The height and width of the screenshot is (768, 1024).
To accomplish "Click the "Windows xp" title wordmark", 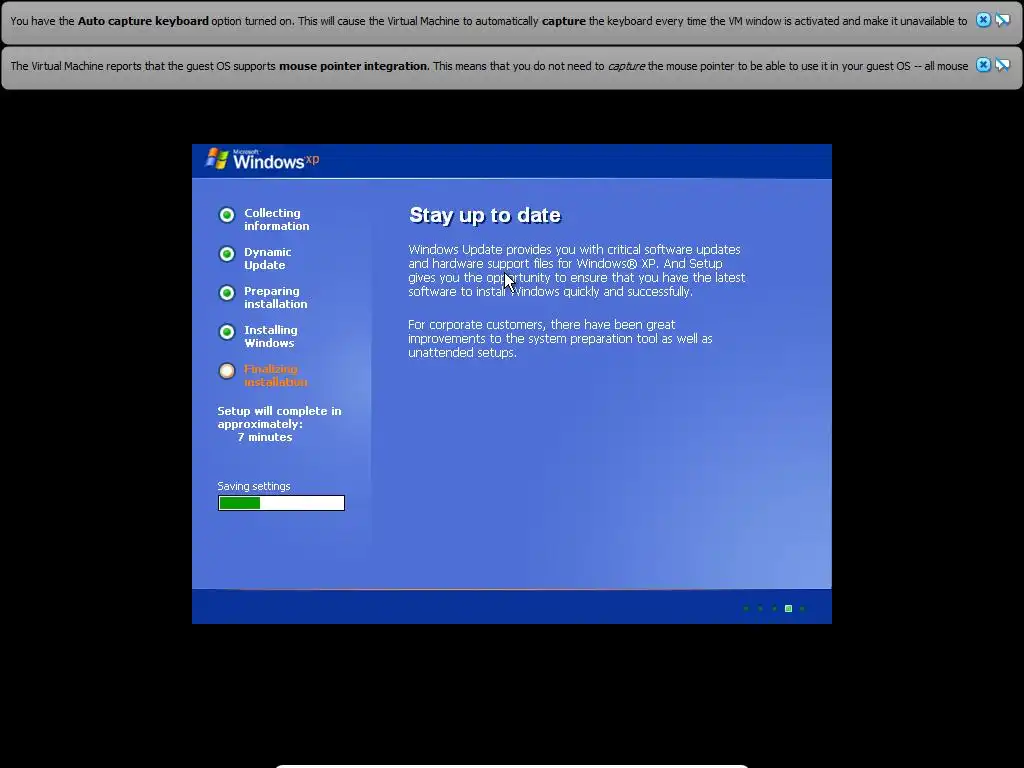I will pos(276,160).
